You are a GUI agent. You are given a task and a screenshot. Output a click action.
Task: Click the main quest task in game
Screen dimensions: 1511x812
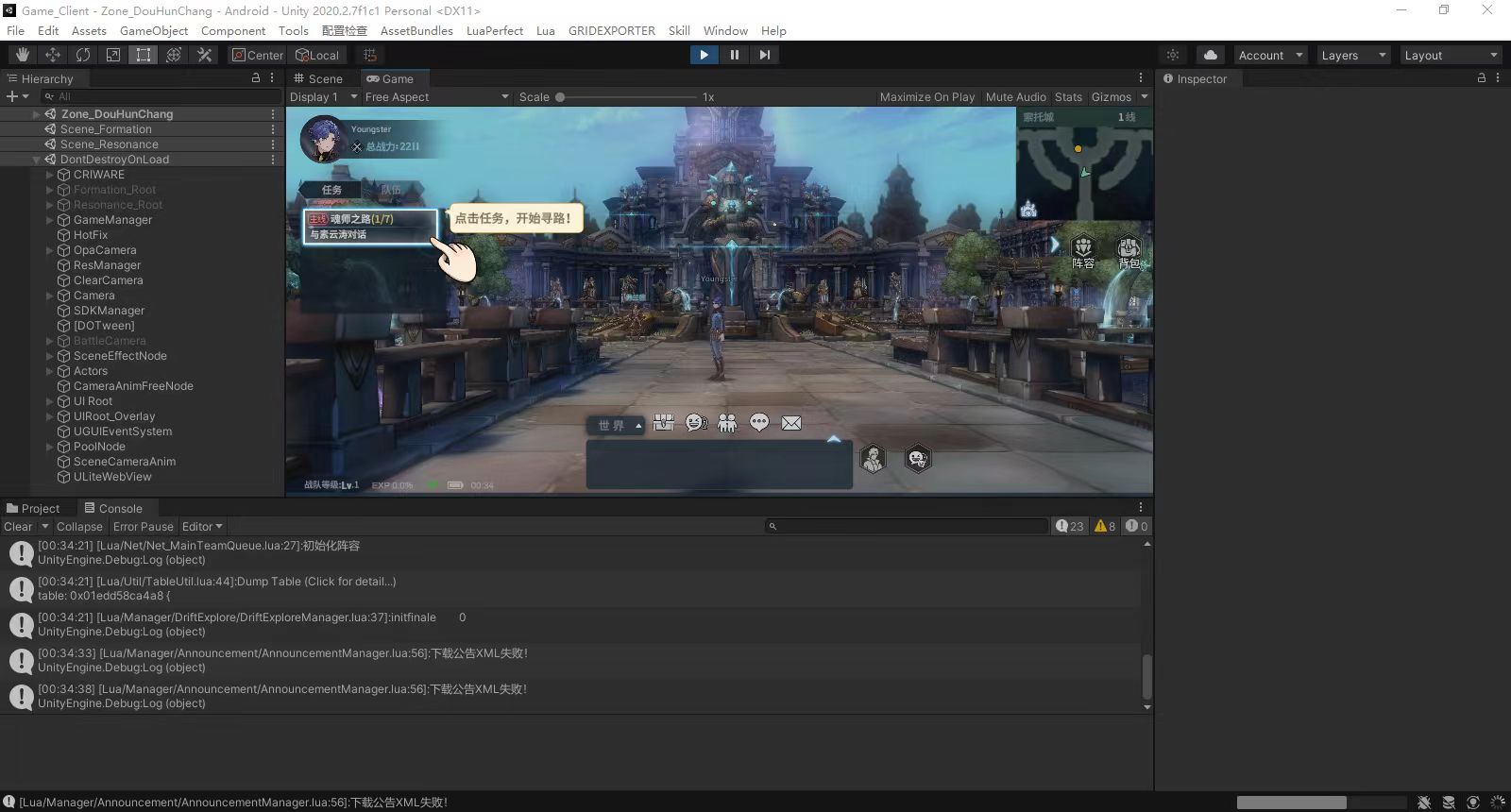pyautogui.click(x=370, y=226)
